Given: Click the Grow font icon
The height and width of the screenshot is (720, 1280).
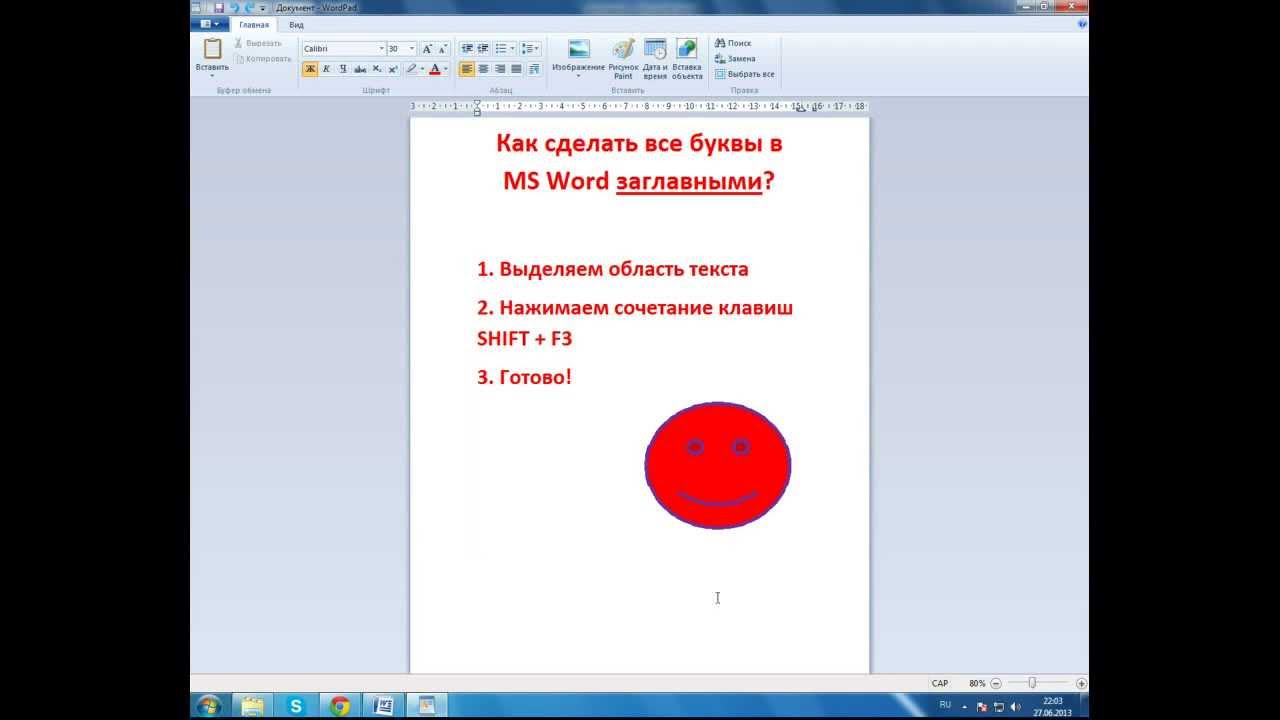Looking at the screenshot, I should [x=427, y=48].
